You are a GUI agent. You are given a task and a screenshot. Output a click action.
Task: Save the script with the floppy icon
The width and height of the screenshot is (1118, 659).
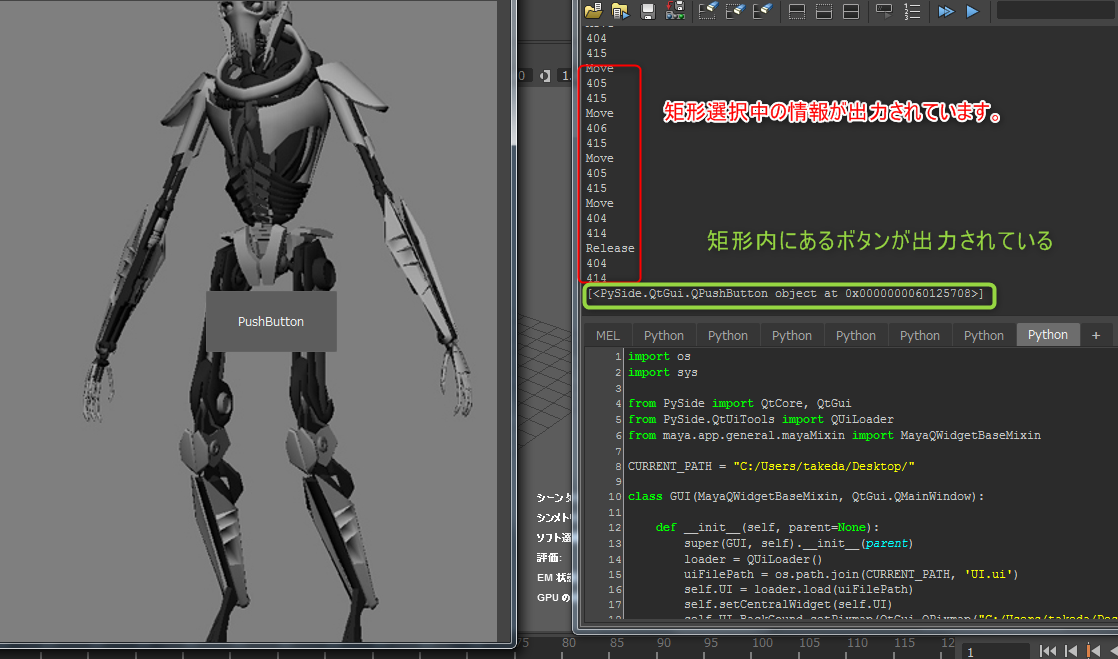coord(647,11)
